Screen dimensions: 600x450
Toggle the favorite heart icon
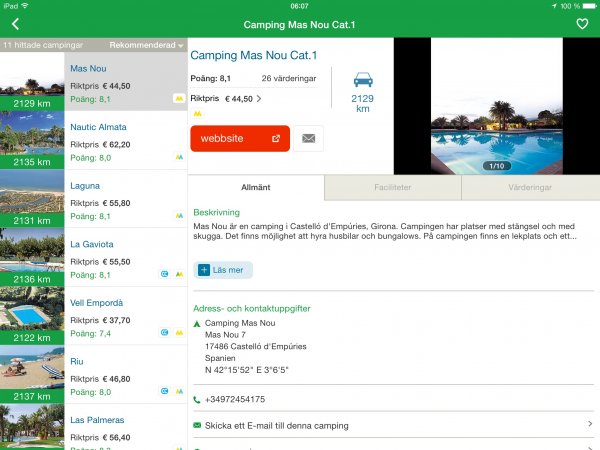(x=582, y=23)
